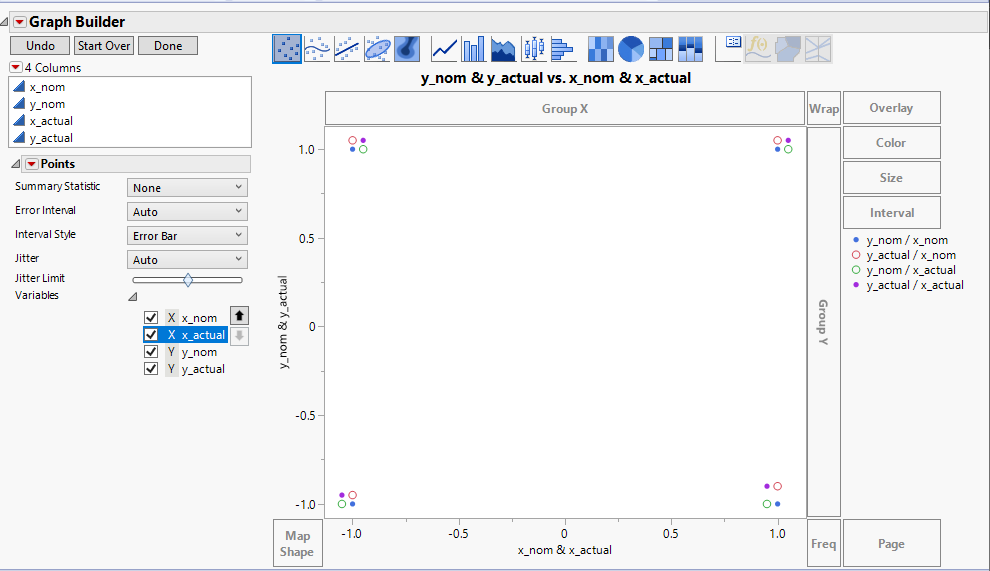Screen dimensions: 990x571
Task: Click the Size drop zone
Action: pyautogui.click(x=892, y=178)
